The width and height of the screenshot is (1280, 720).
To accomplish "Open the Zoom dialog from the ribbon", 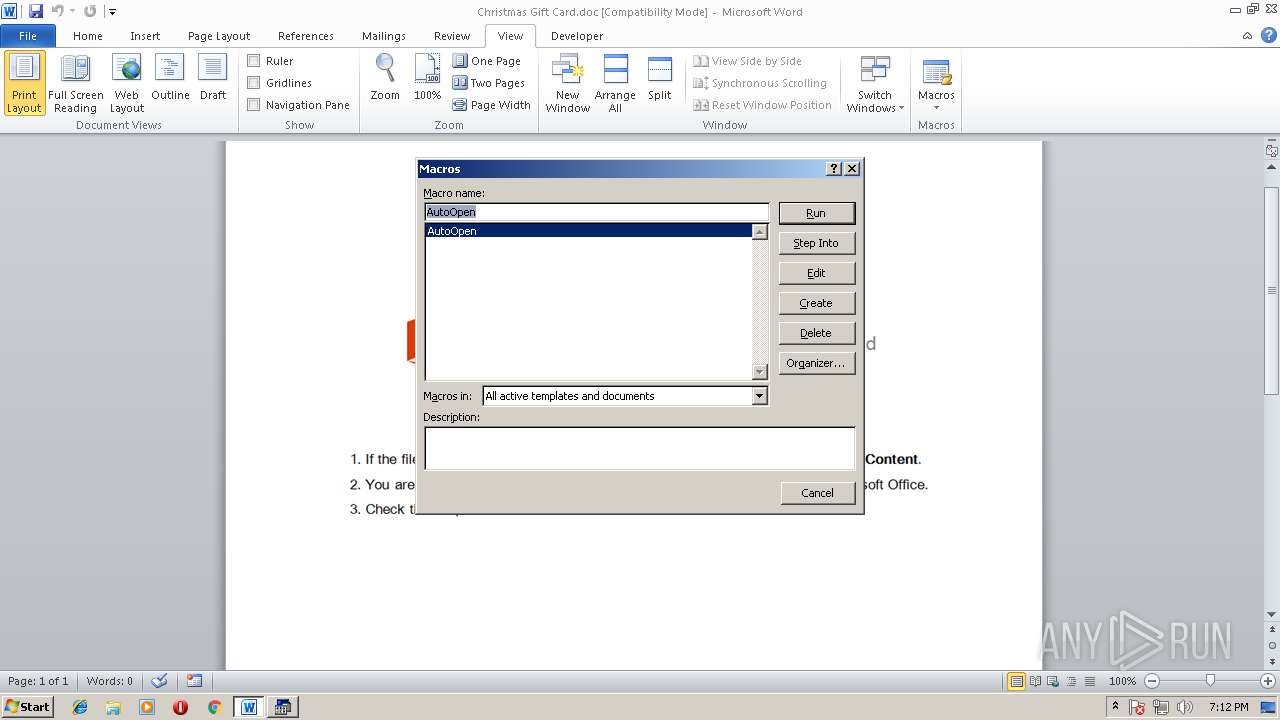I will 385,79.
